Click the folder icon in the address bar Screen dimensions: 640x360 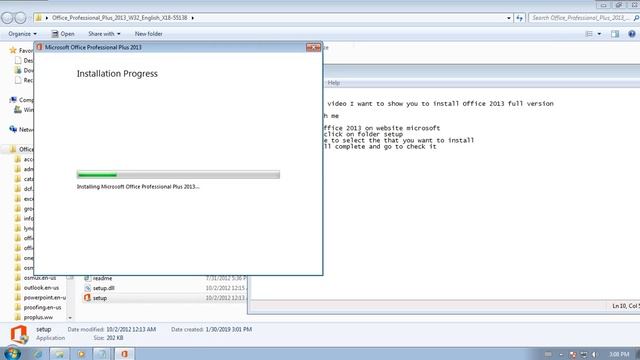click(x=38, y=18)
